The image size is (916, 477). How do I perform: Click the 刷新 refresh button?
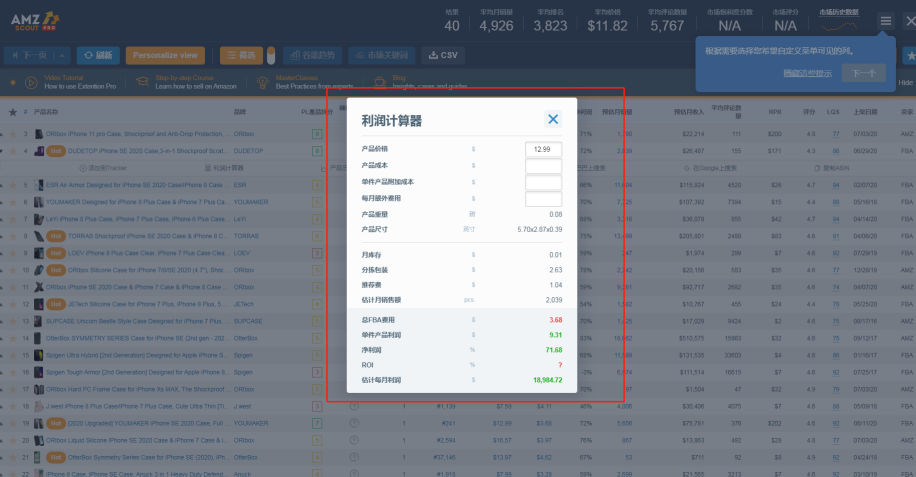pyautogui.click(x=98, y=55)
